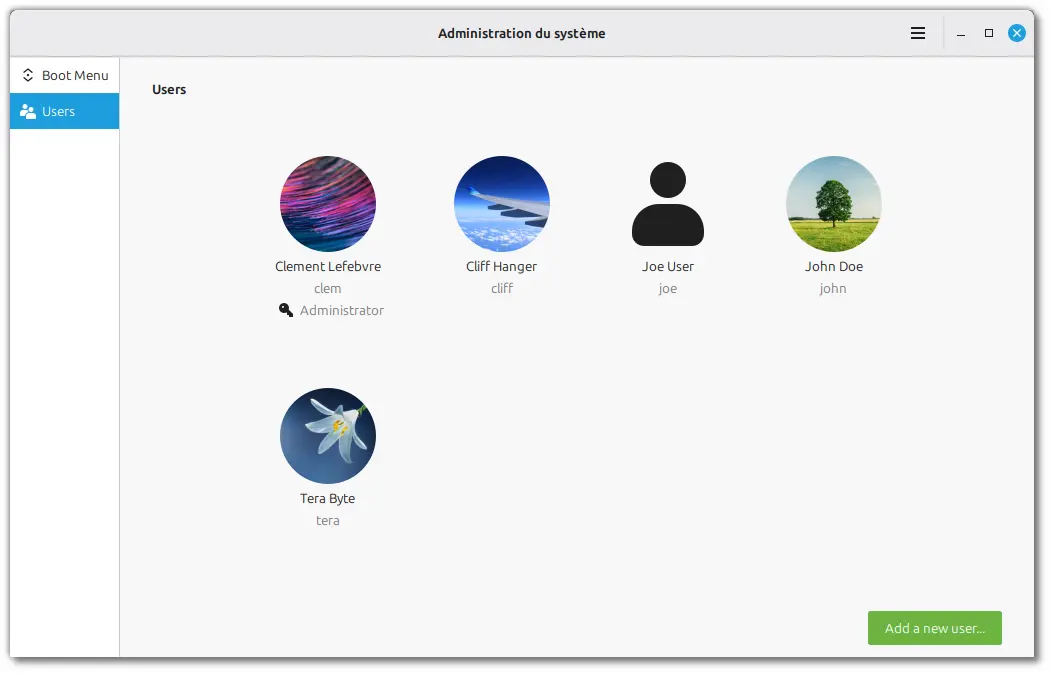Click the name John Doe
Screen dimensions: 1050x673
834,267
